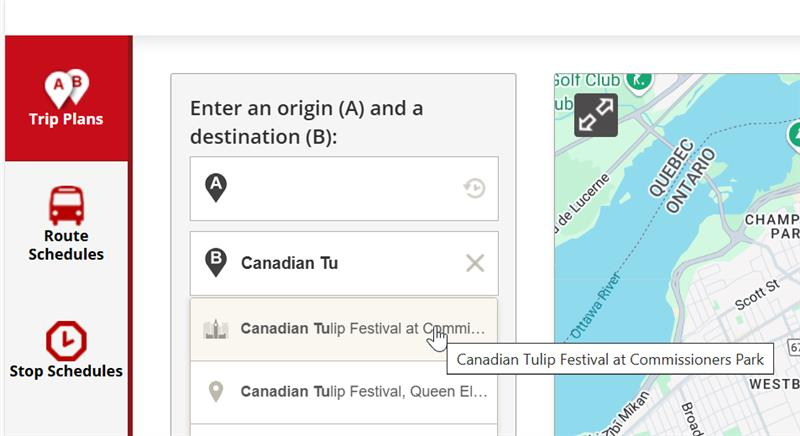Open the Stop Schedules clock icon
Viewport: 800px width, 436px height.
(66, 341)
